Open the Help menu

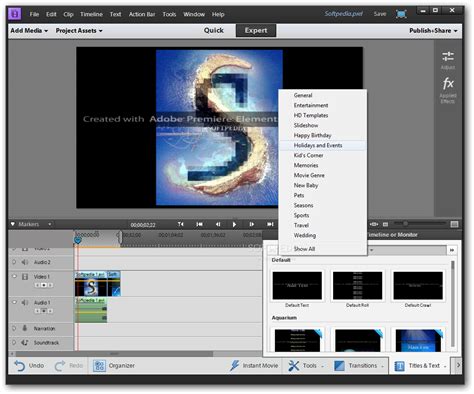(218, 14)
